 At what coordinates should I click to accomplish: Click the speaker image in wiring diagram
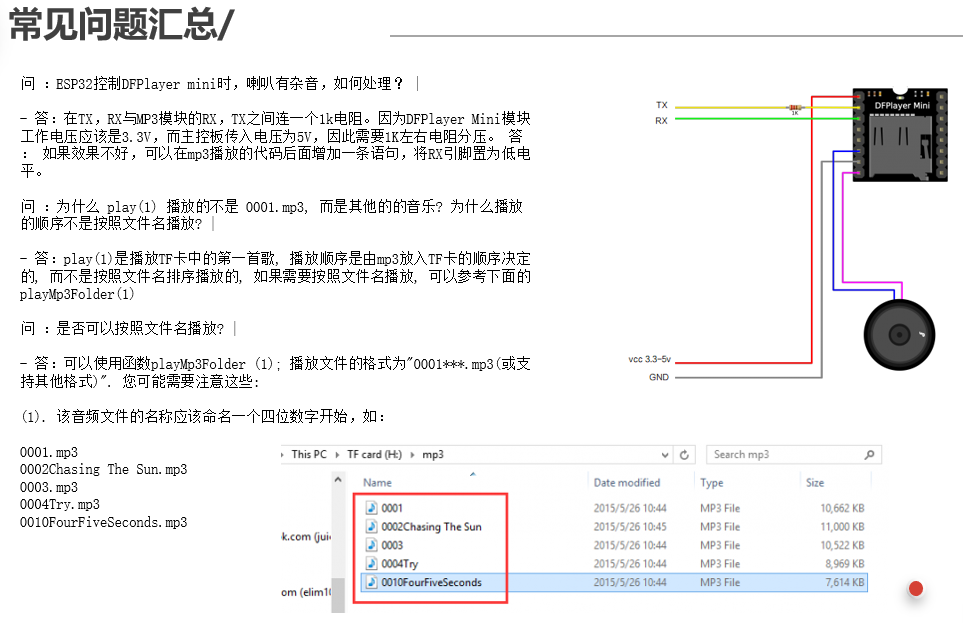pyautogui.click(x=899, y=335)
